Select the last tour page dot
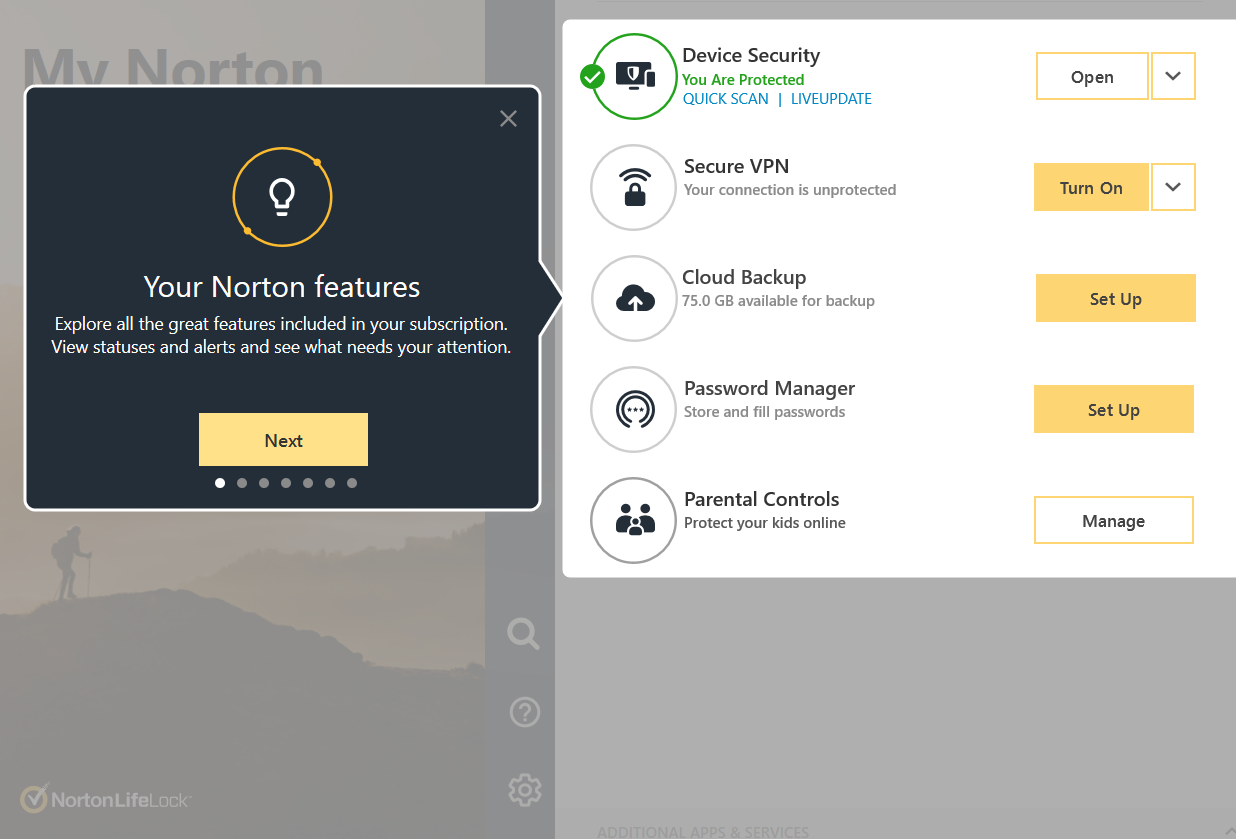Image resolution: width=1236 pixels, height=839 pixels. [x=352, y=483]
